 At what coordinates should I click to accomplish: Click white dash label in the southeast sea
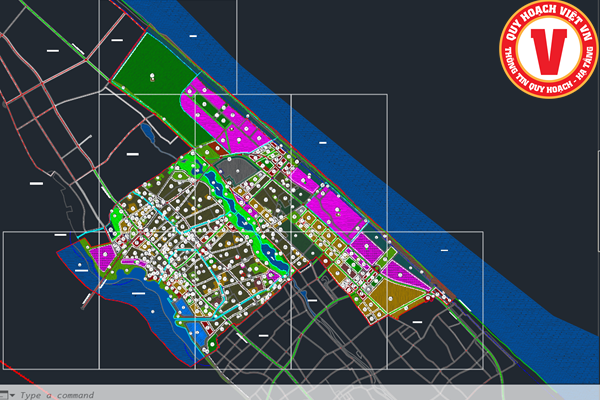(x=444, y=249)
